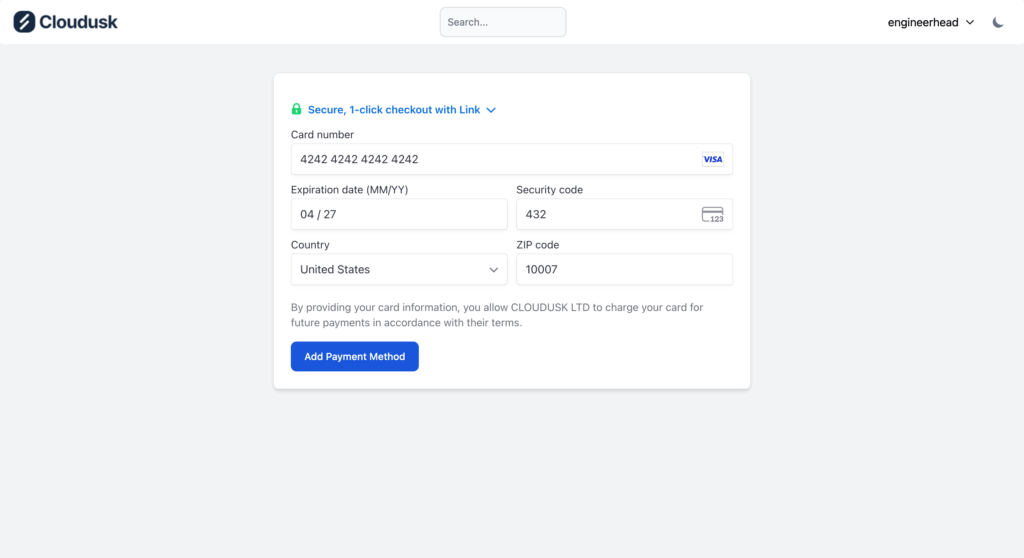Toggle dark mode with the moon icon

[x=998, y=22]
